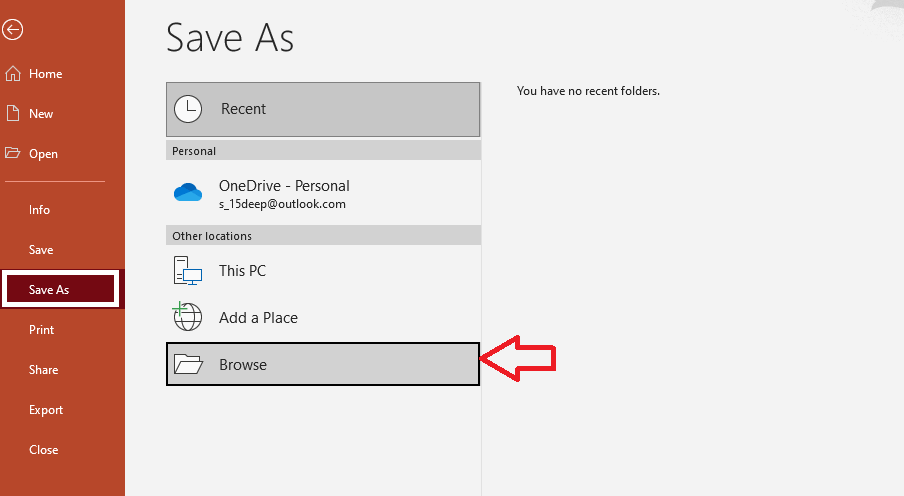
Task: Choose Save in the left sidebar
Action: (41, 250)
